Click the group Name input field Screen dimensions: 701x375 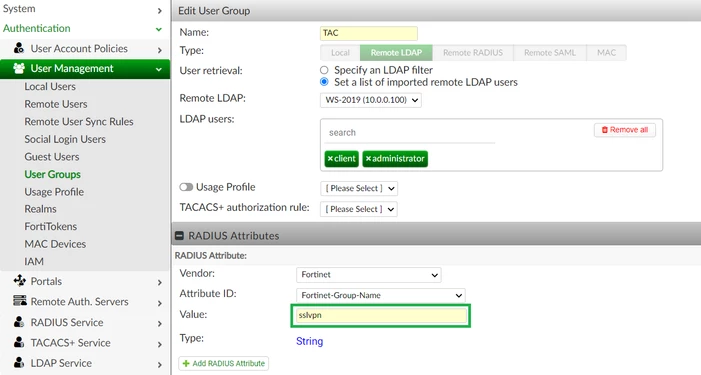coord(369,33)
